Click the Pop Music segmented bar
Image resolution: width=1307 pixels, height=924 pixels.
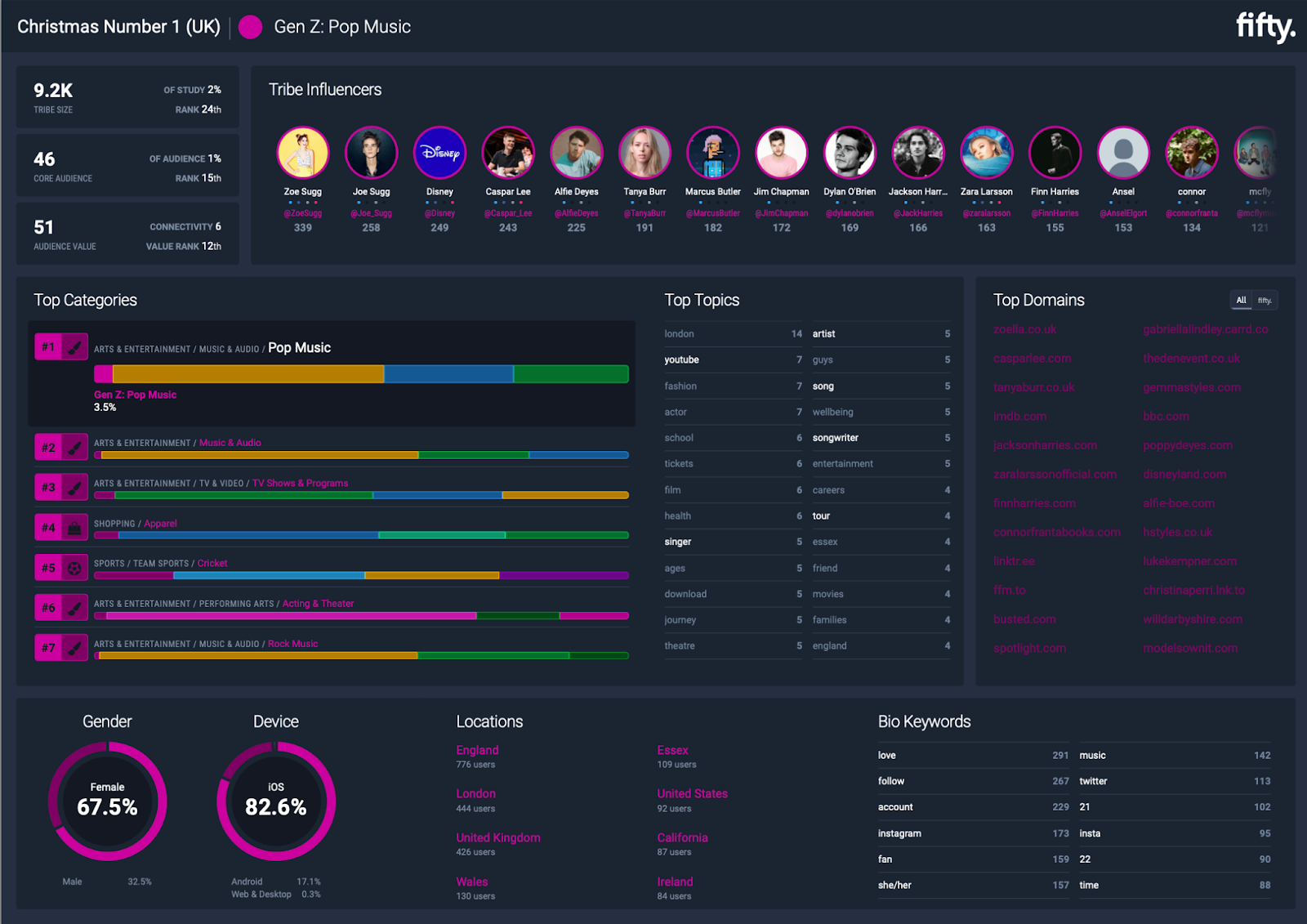click(361, 374)
